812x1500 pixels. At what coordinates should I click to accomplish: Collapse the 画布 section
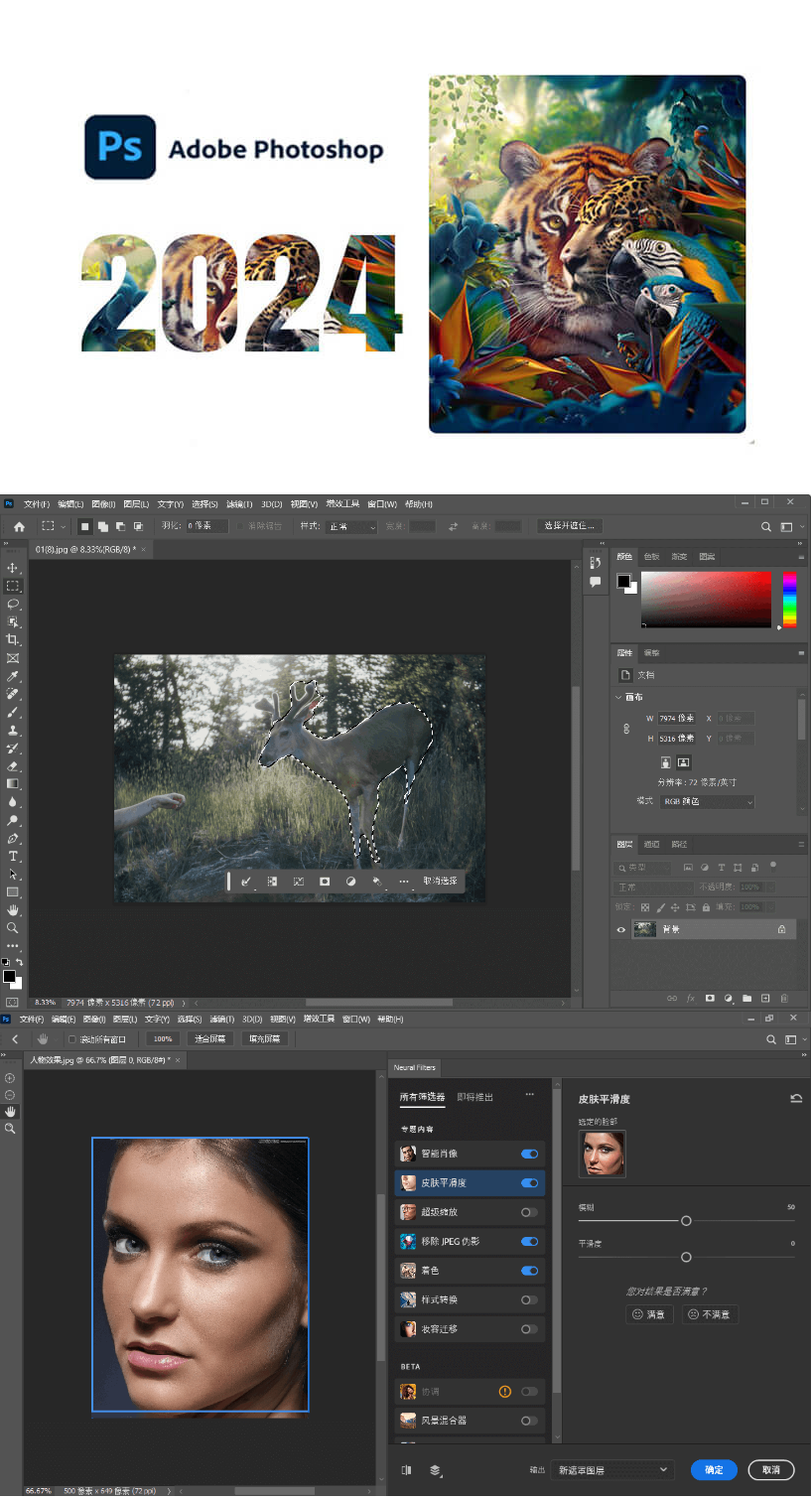[618, 697]
